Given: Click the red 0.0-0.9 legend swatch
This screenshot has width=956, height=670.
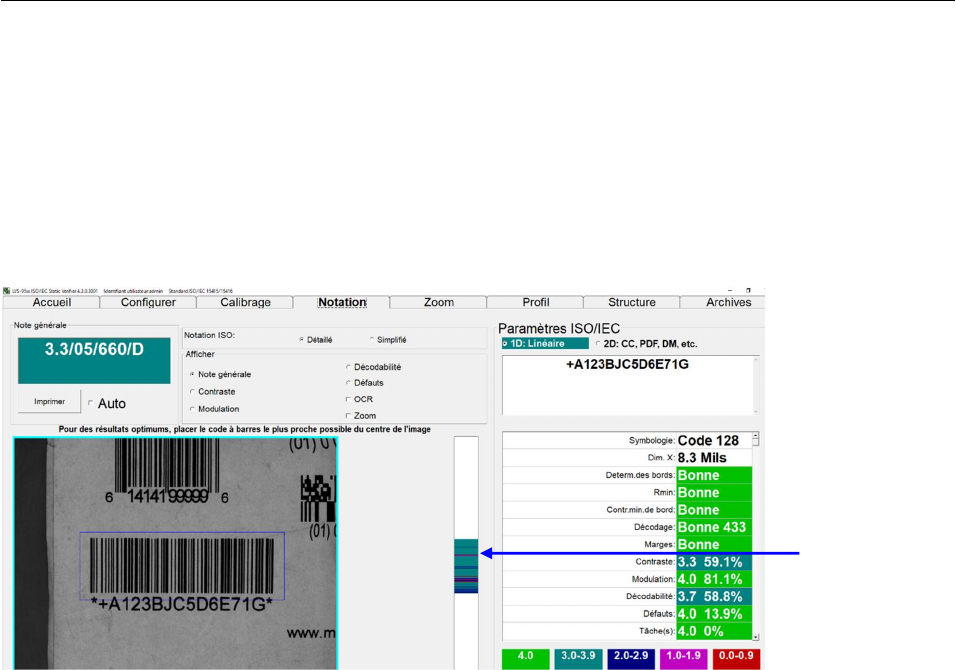Looking at the screenshot, I should [736, 659].
